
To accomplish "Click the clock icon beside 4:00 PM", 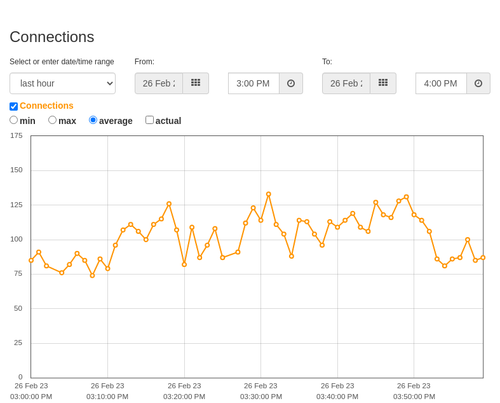I will (x=478, y=83).
